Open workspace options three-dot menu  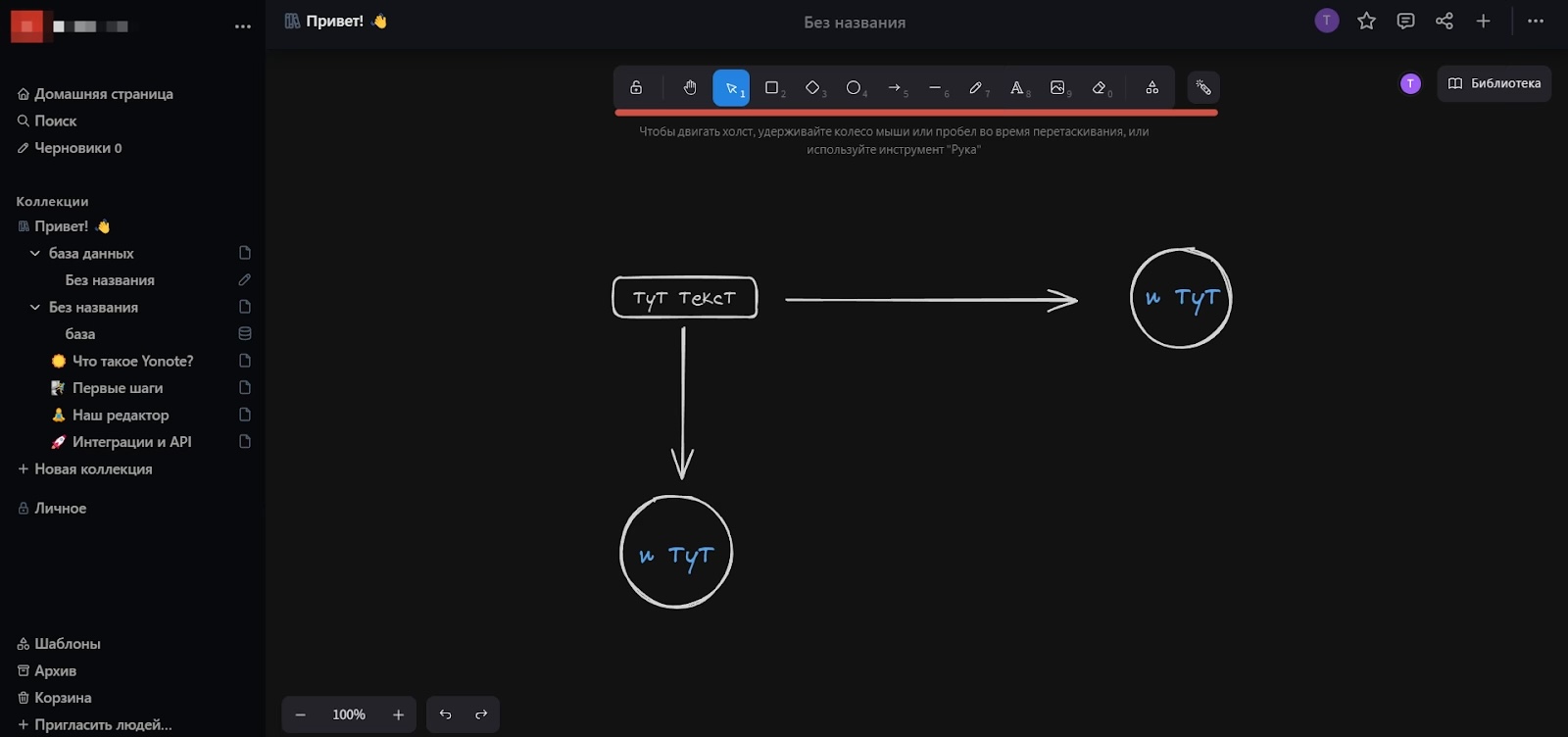[x=243, y=26]
